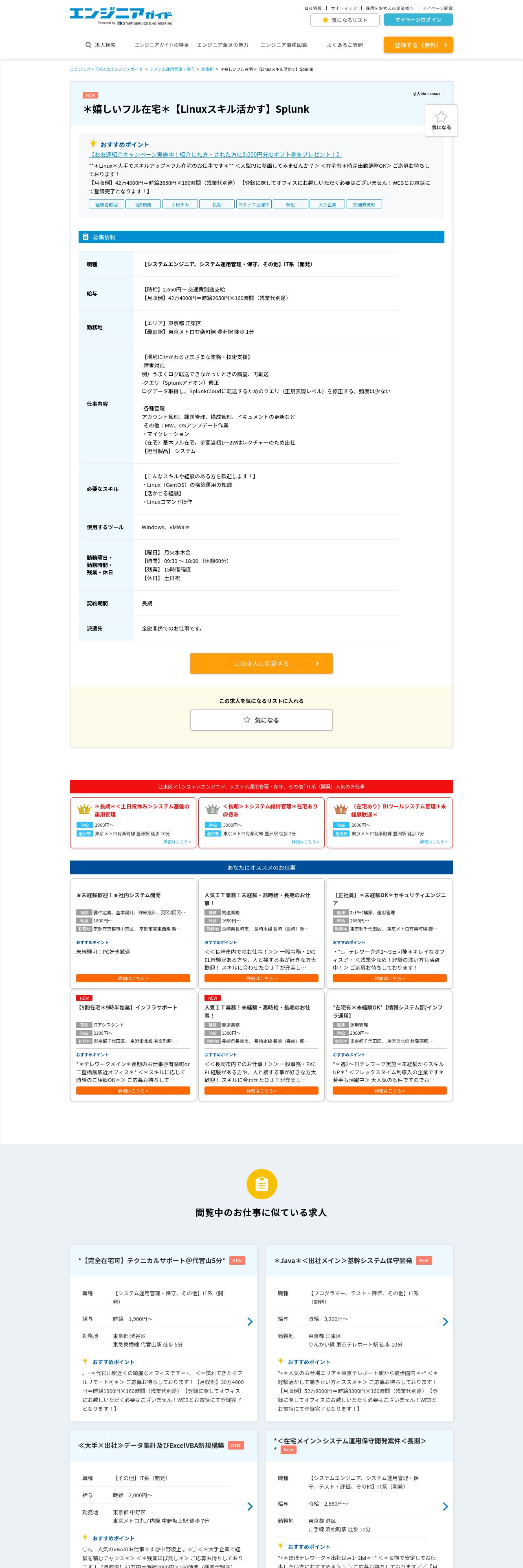Screen dimensions: 523x1568
Task: Open rank 2 job システム維持管理 在宅あり
Action: click(x=270, y=810)
